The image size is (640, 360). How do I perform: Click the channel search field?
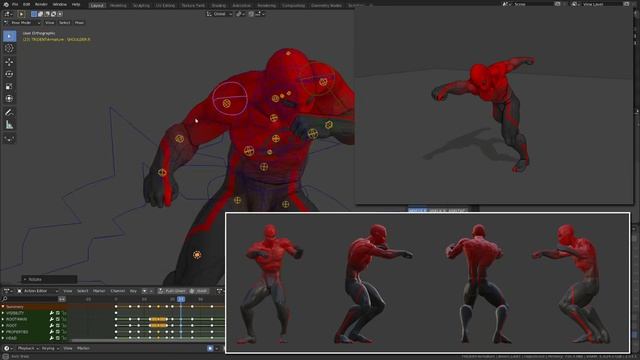(x=29, y=299)
